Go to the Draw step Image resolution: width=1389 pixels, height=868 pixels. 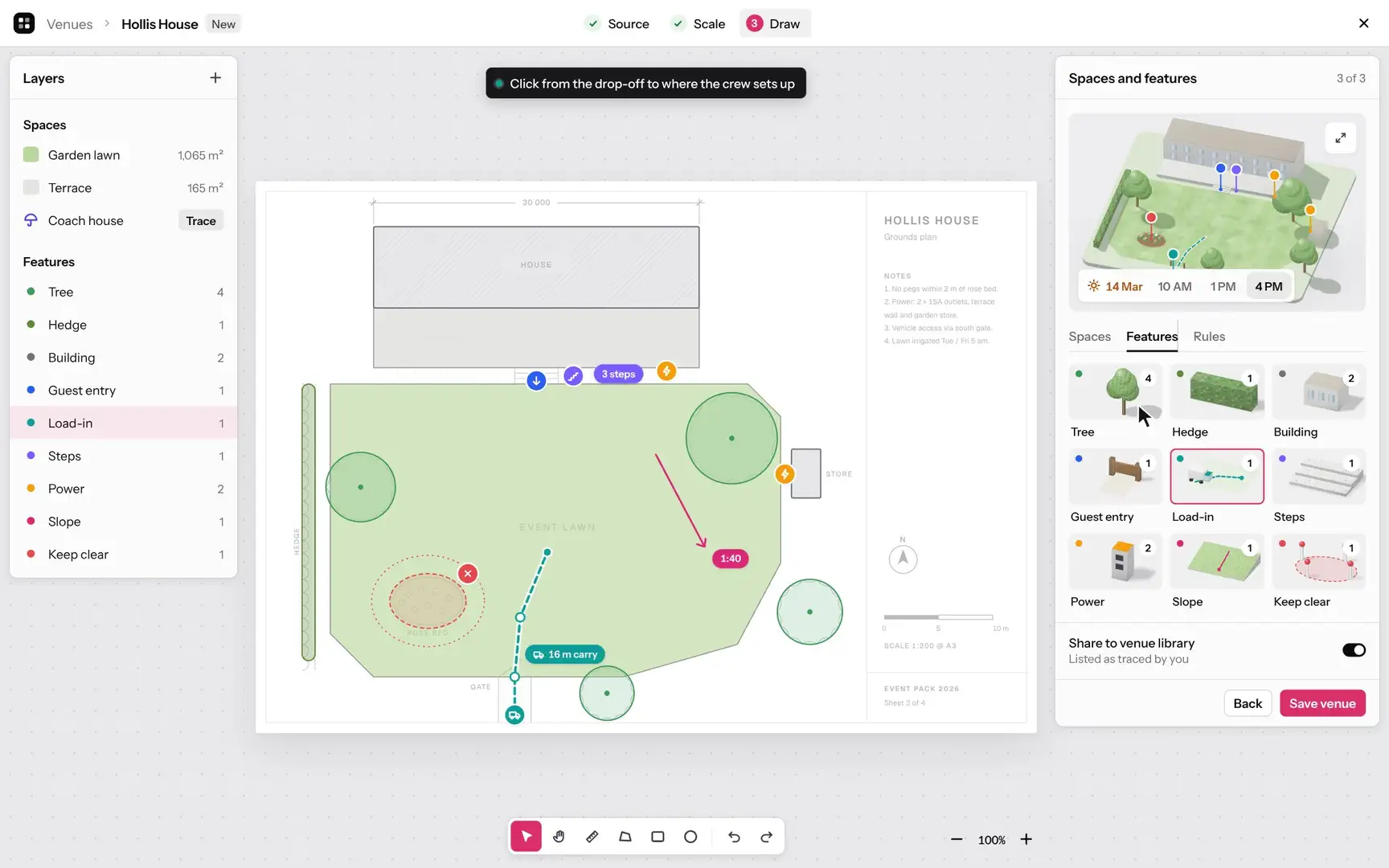774,23
